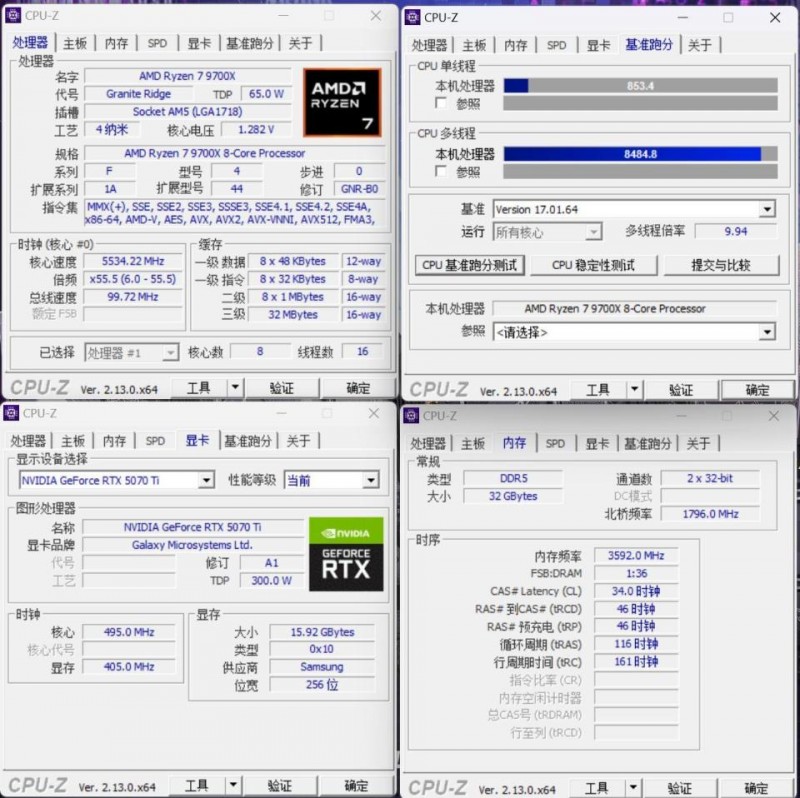This screenshot has height=798, width=800.
Task: Click 显卡品牌 value Galaxy Microsystems Ltd.
Action: [192, 545]
